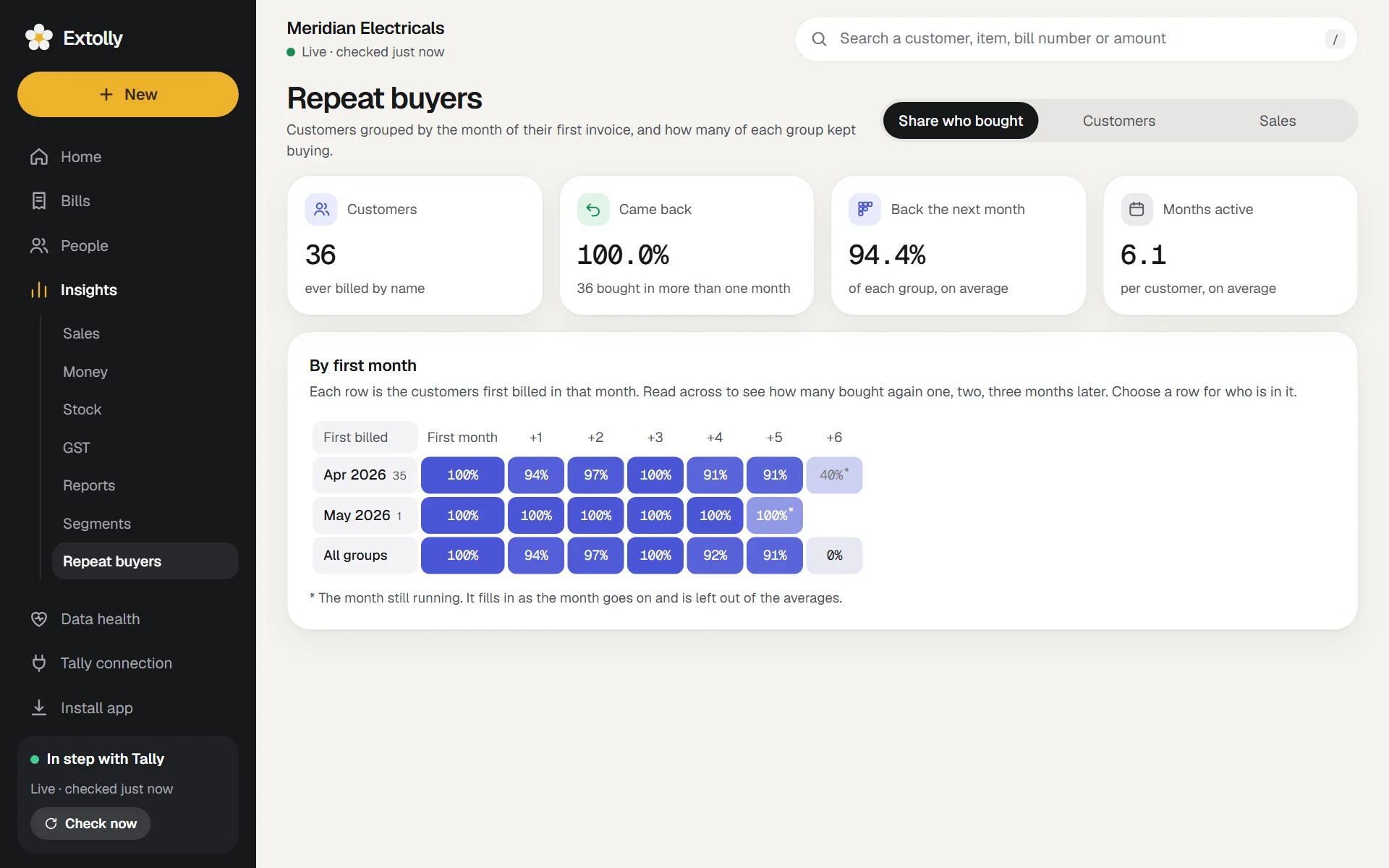Open Home from the sidebar
Viewport: 1389px width, 868px height.
click(128, 157)
